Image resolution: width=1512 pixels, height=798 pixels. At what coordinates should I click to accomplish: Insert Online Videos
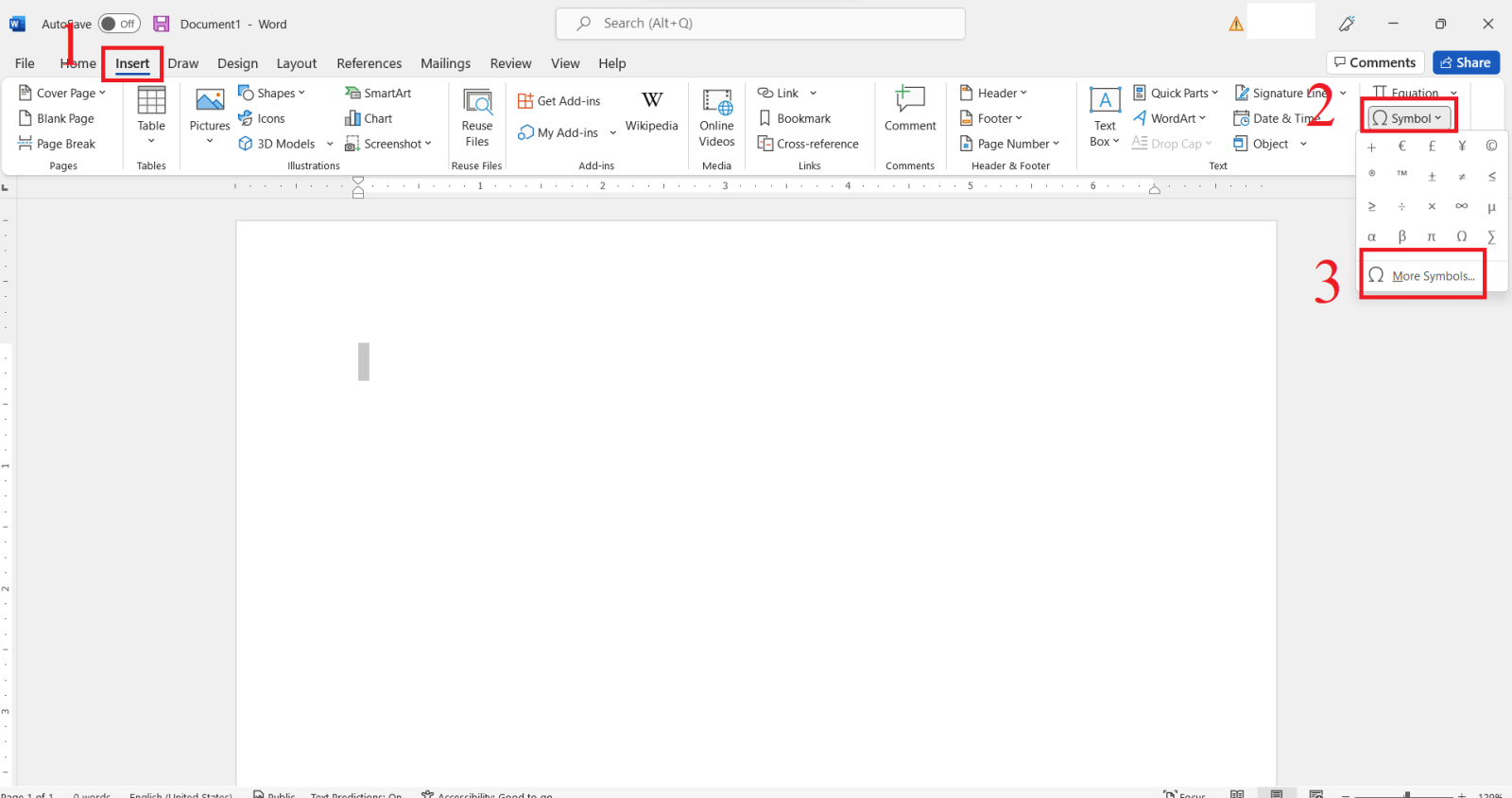click(717, 117)
